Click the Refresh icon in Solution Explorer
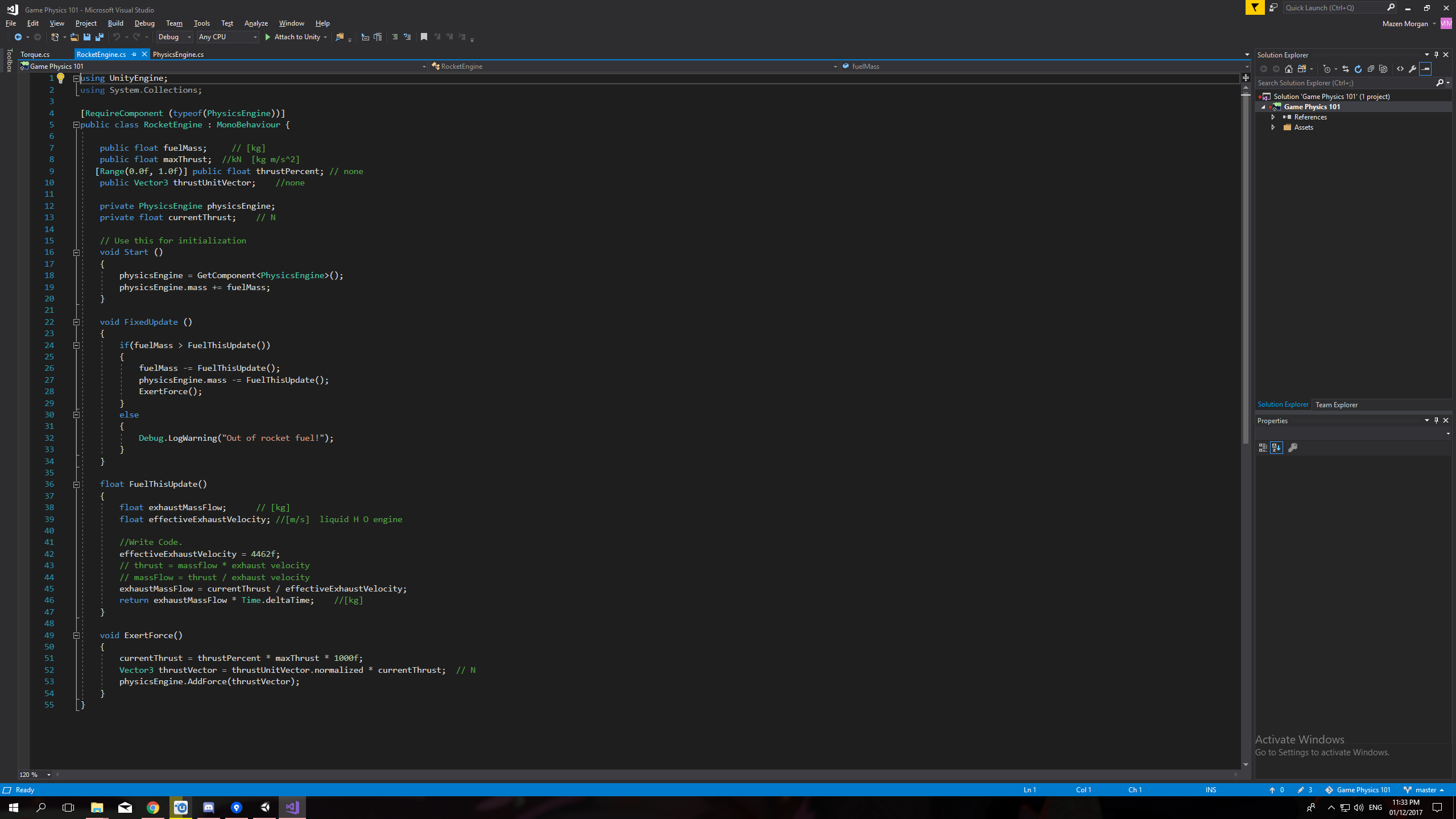 [1358, 69]
